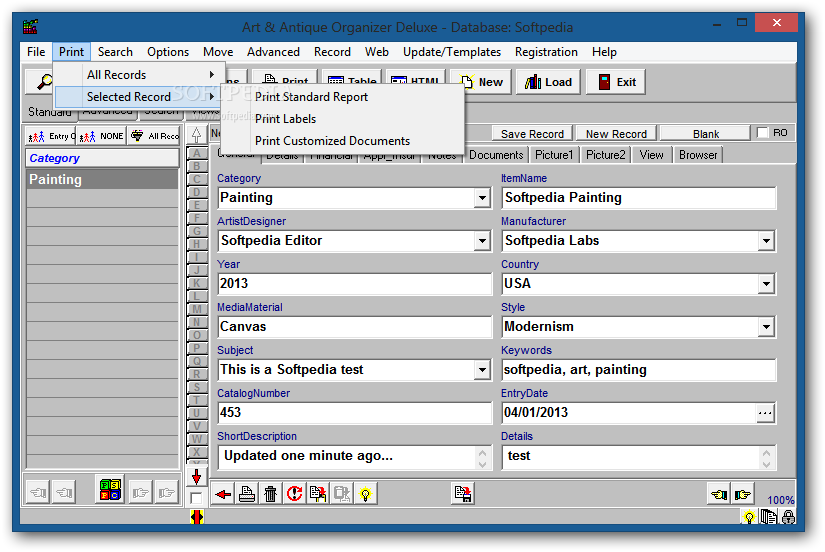Click letter A in alphabet index
Image resolution: width=825 pixels, height=552 pixels.
(x=196, y=153)
